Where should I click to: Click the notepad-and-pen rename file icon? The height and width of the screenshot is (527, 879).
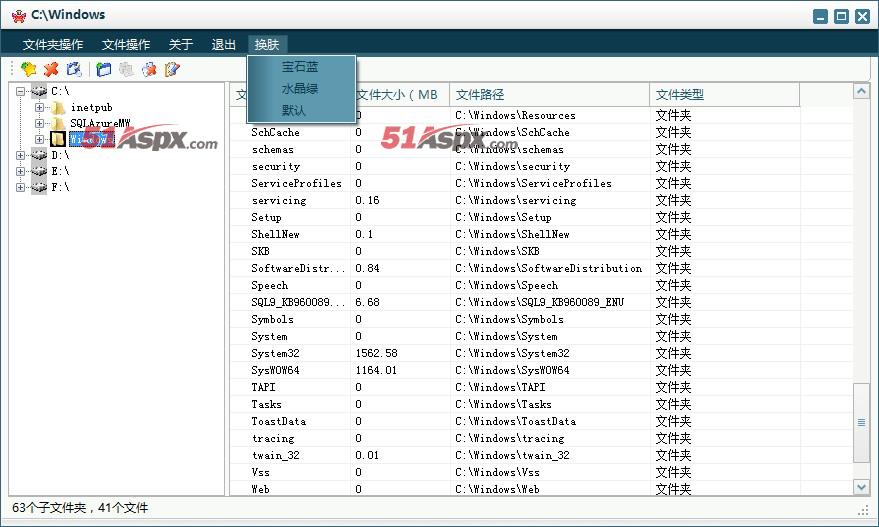[x=172, y=69]
